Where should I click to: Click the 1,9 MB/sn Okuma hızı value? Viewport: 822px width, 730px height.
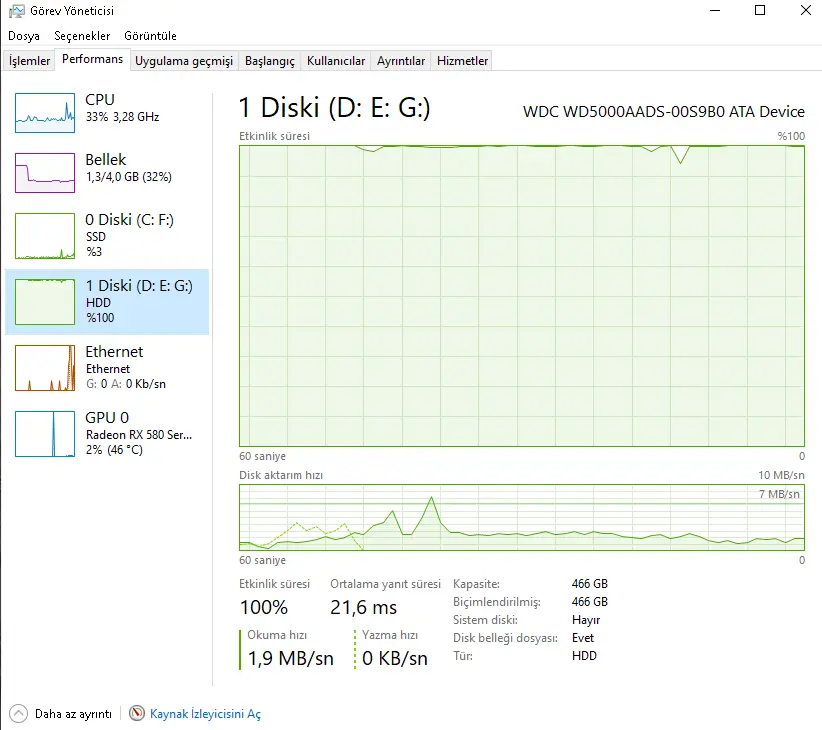pyautogui.click(x=290, y=658)
